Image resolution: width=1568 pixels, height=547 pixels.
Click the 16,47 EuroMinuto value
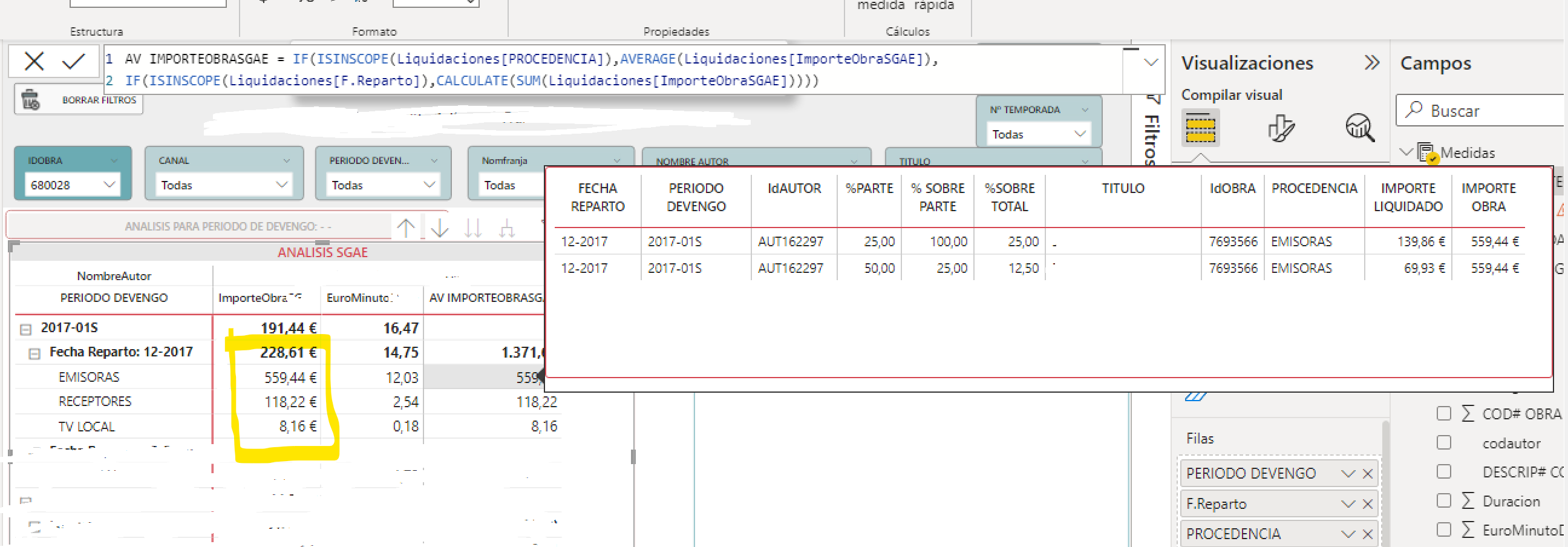[400, 329]
